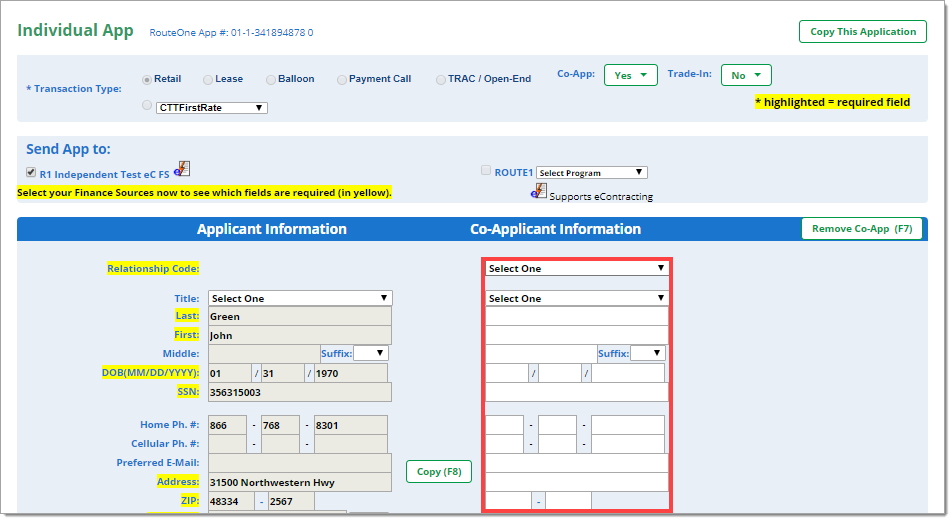This screenshot has width=952, height=521.
Task: Select the Lease transaction type
Action: (x=208, y=80)
